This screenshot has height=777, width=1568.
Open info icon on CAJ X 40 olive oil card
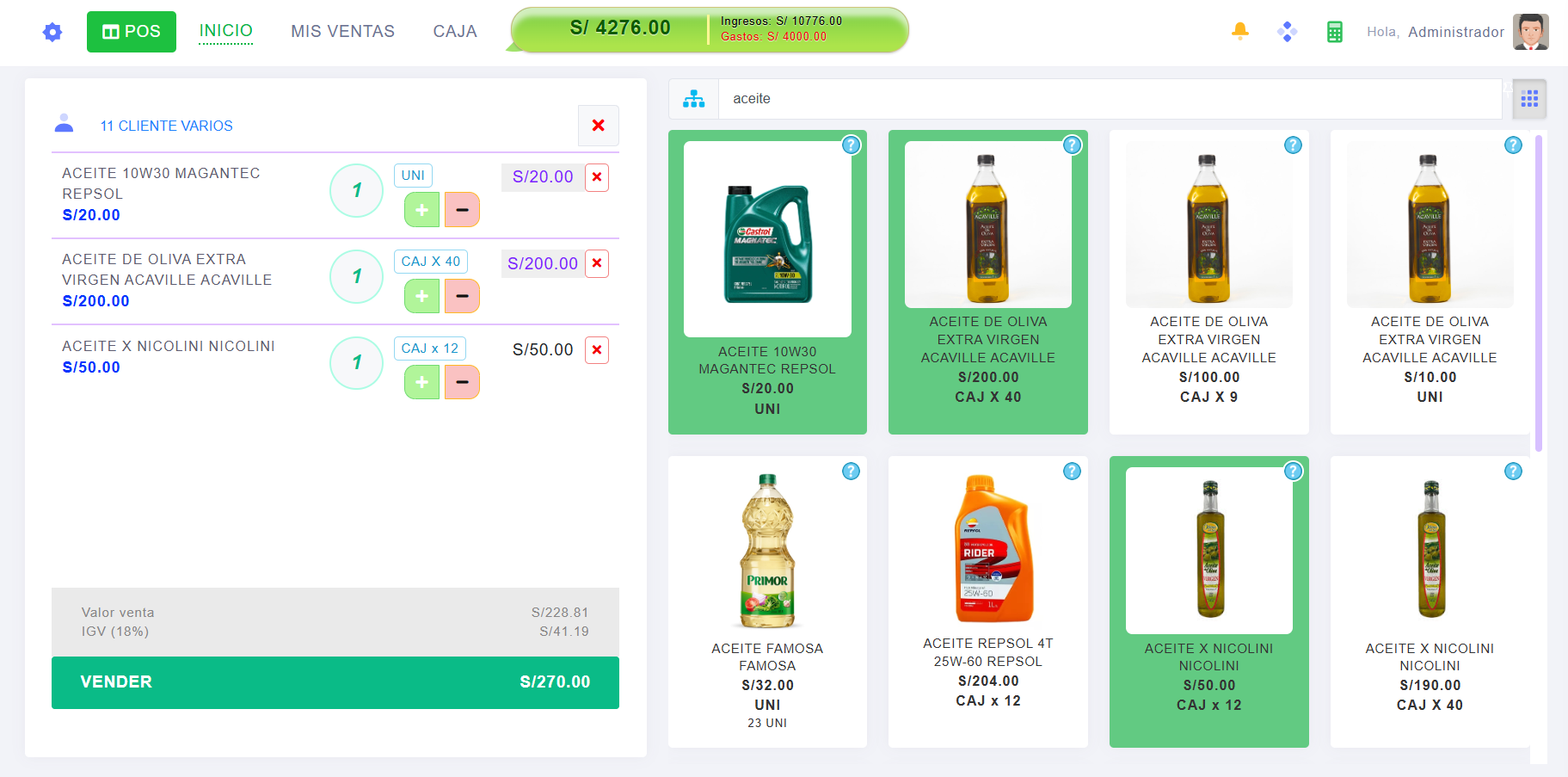click(1072, 145)
